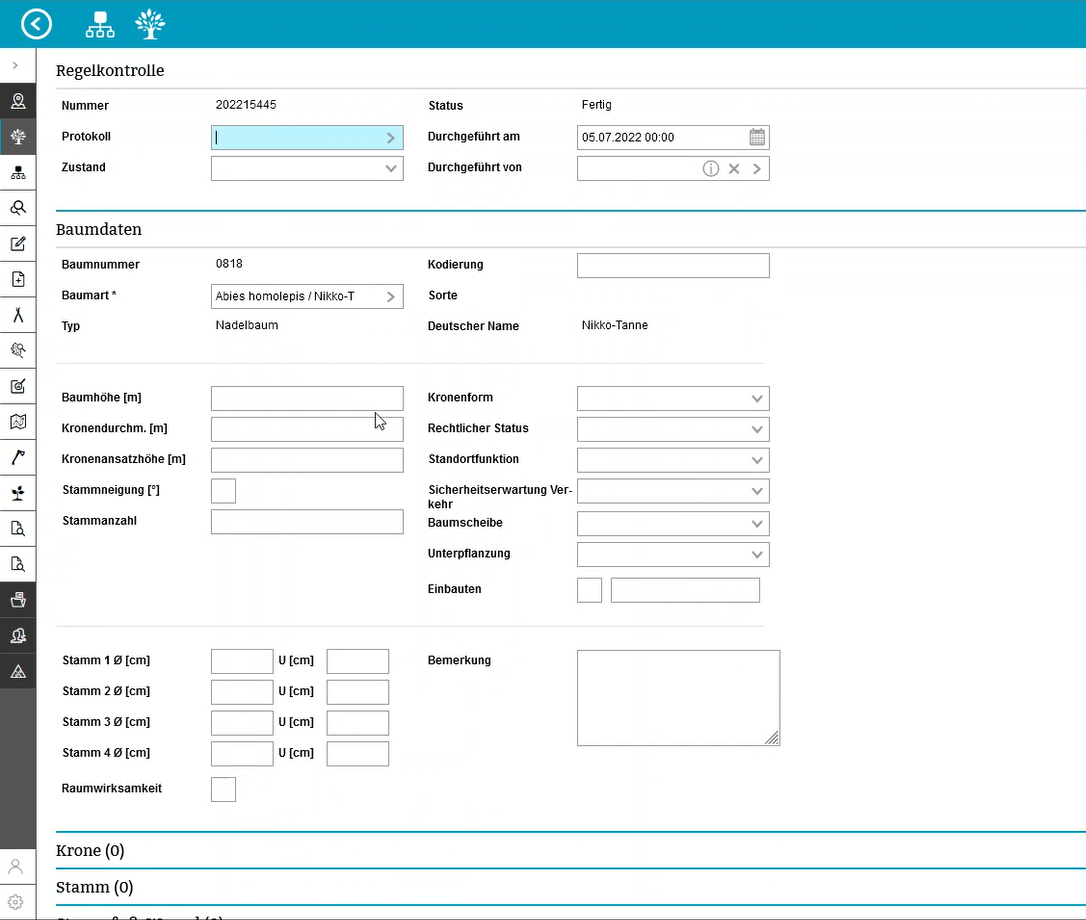The height and width of the screenshot is (920, 1086).
Task: Click the Nikko-Tanne name value
Action: pyautogui.click(x=615, y=325)
